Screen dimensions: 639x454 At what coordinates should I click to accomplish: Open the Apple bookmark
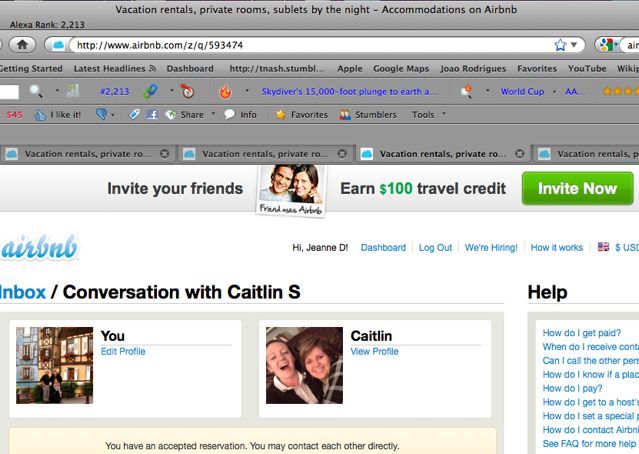click(350, 68)
